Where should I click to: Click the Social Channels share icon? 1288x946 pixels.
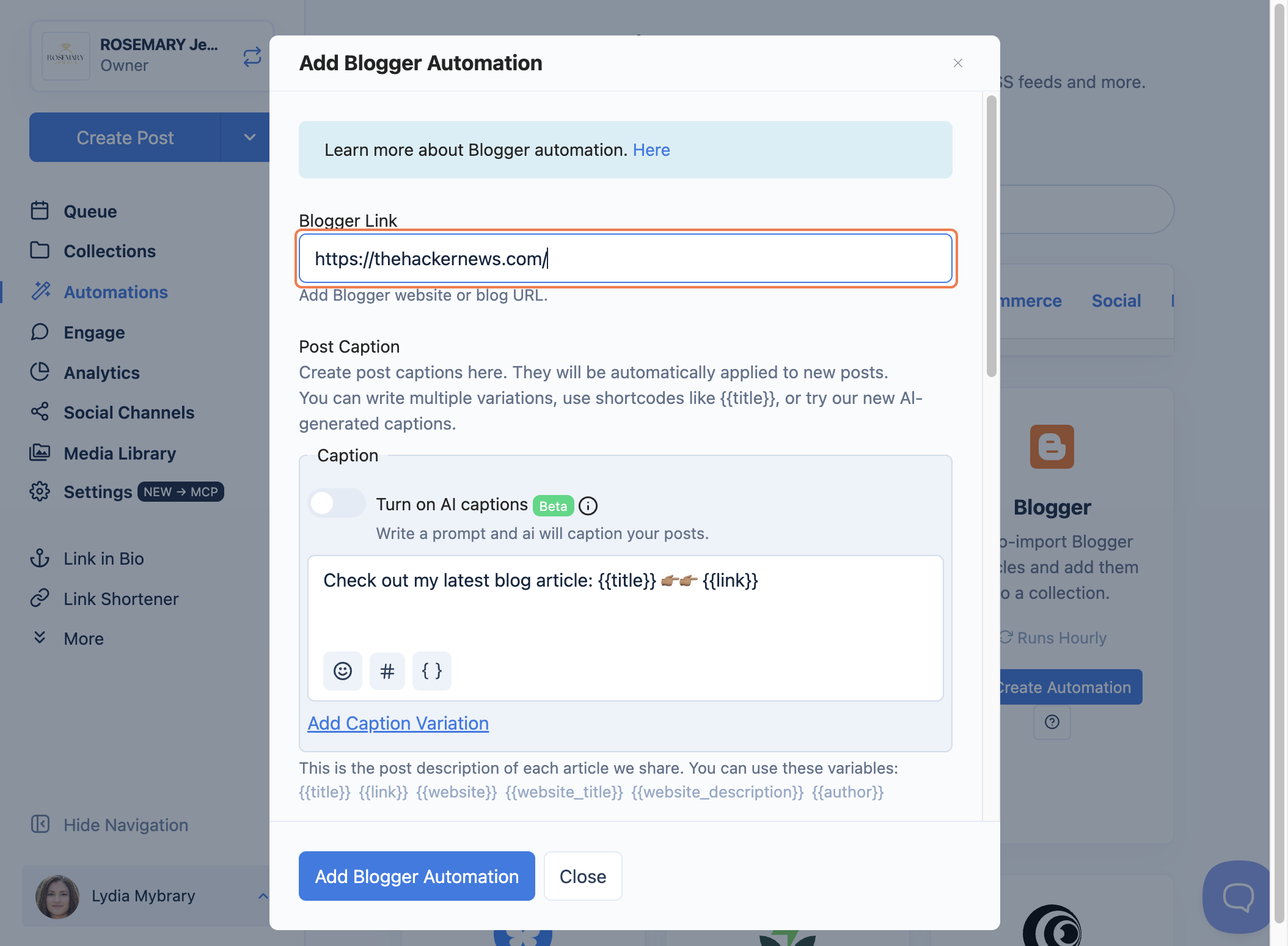[x=40, y=412]
